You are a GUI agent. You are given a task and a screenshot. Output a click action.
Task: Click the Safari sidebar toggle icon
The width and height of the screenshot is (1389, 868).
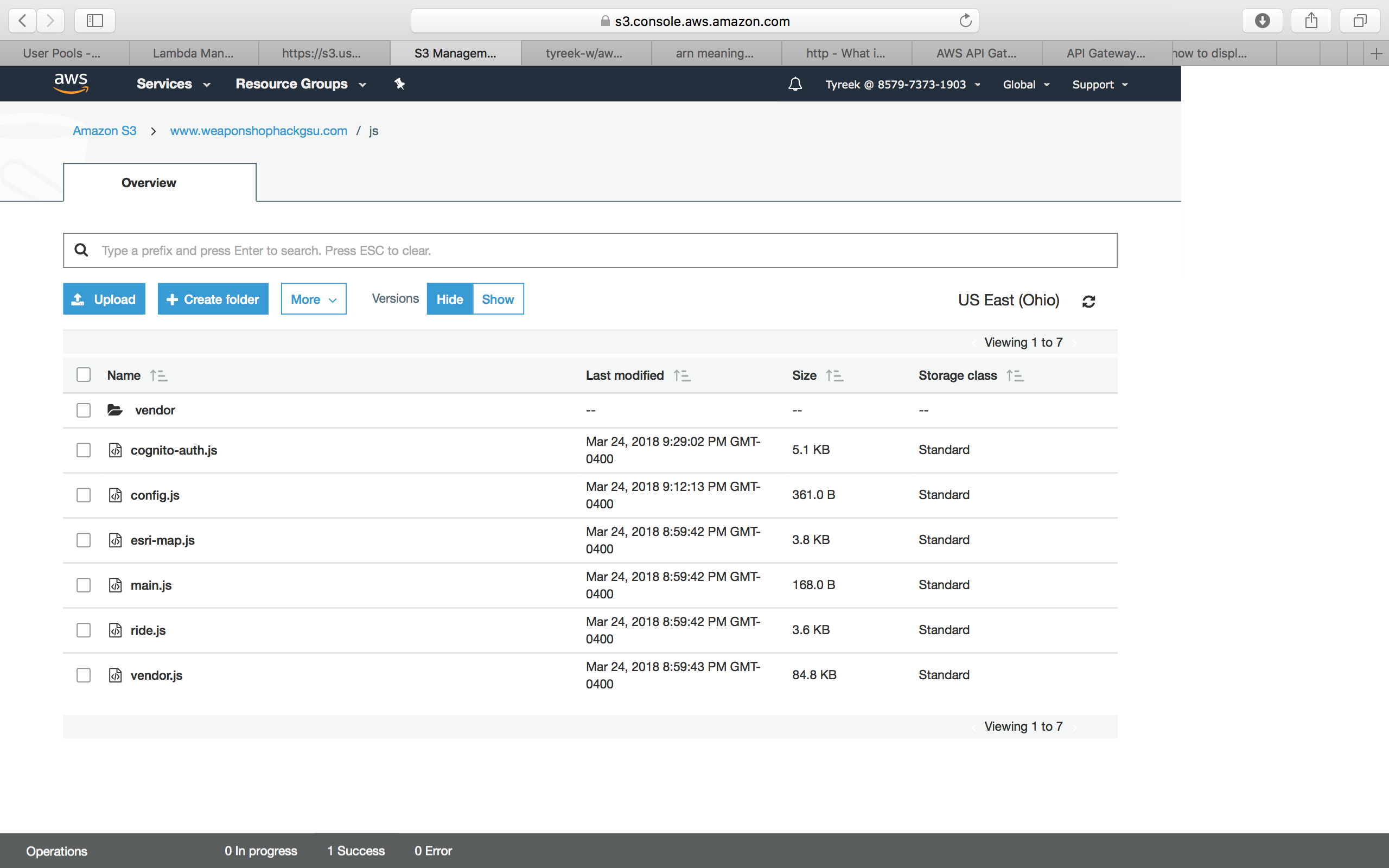(95, 21)
